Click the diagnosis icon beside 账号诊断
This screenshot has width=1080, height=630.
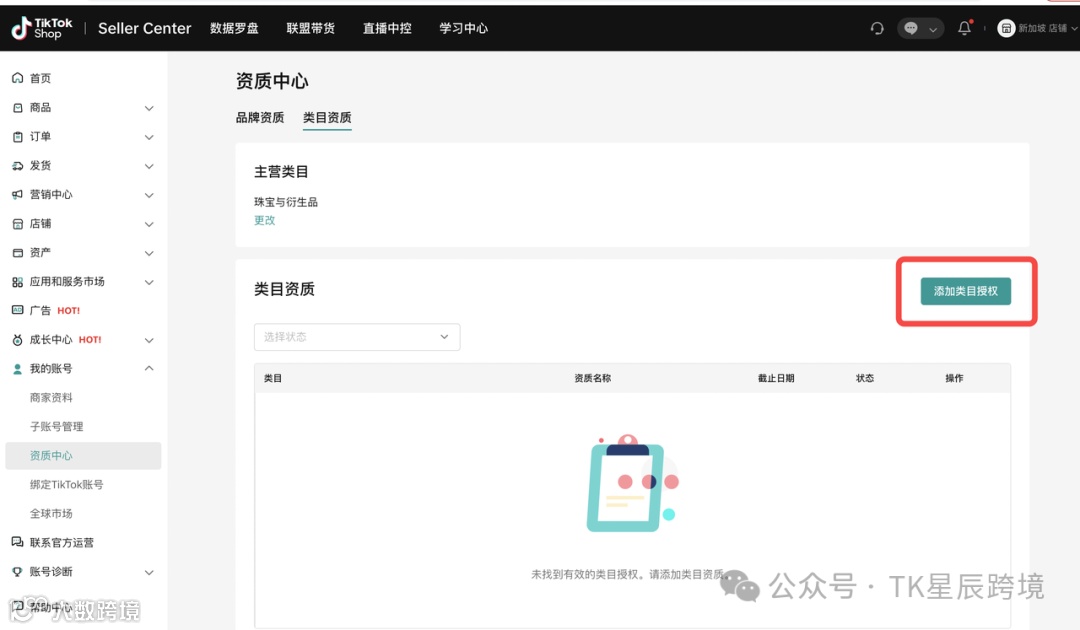pos(18,571)
